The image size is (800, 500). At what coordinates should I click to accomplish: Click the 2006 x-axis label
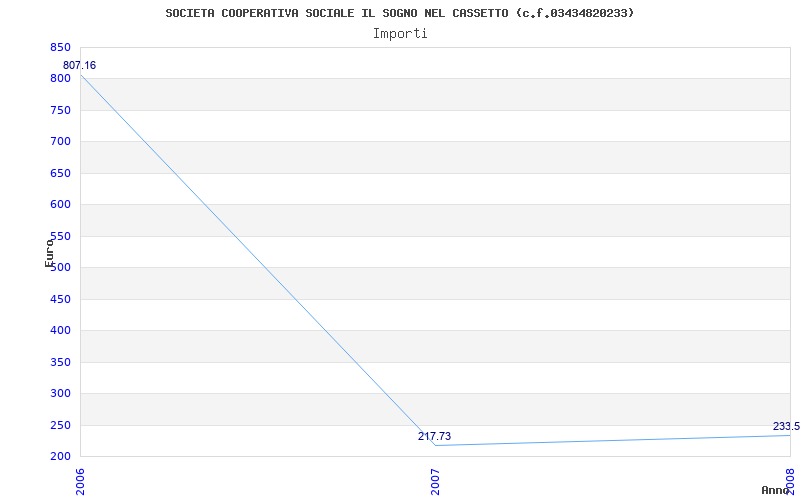tap(81, 482)
